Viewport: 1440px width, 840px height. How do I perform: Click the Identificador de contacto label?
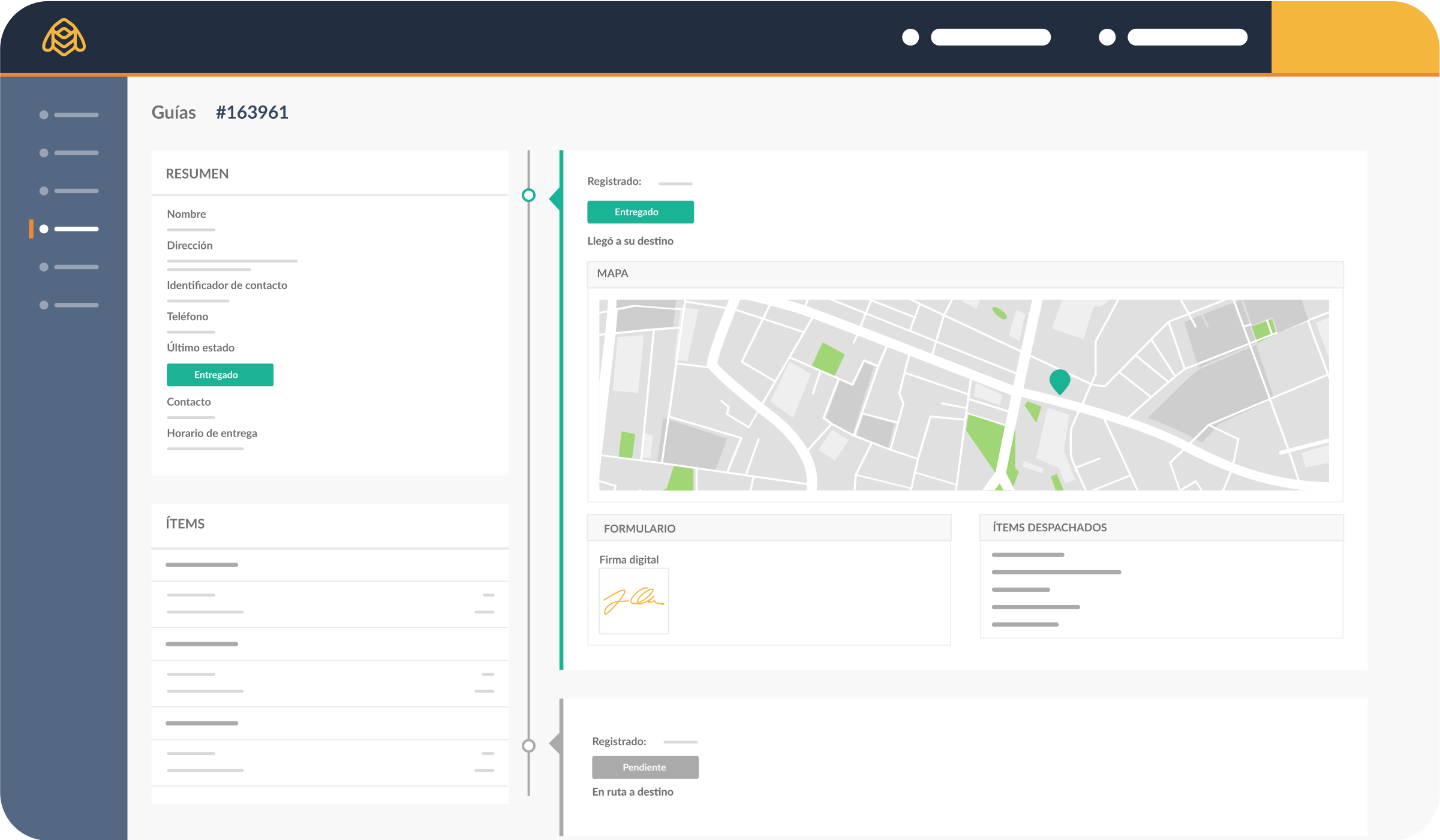click(227, 285)
